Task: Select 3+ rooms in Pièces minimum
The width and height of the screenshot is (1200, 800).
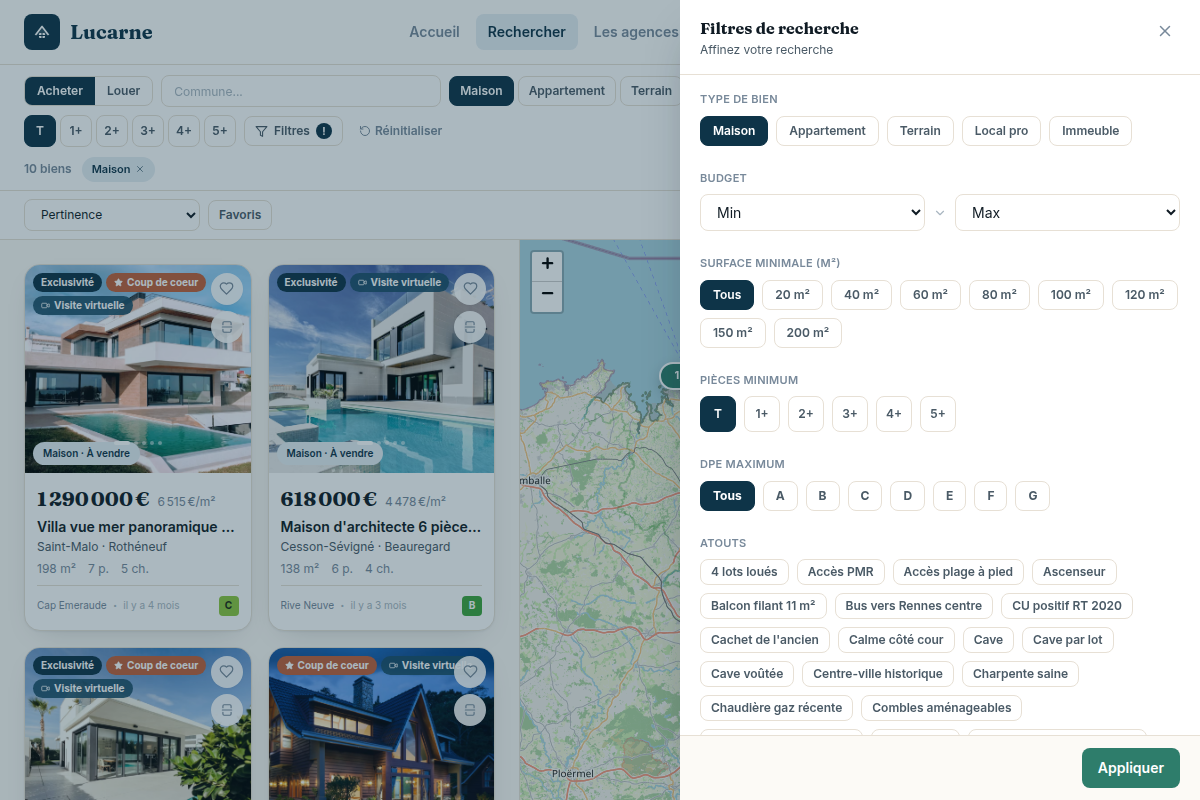Action: pyautogui.click(x=849, y=414)
